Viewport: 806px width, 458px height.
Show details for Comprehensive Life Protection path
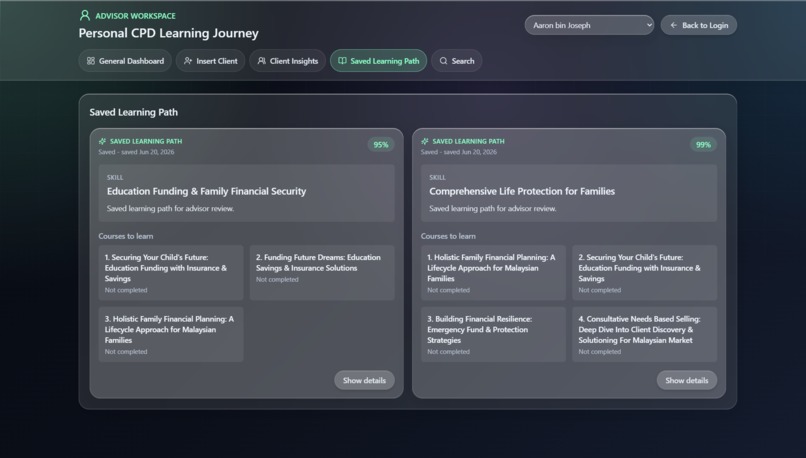686,380
